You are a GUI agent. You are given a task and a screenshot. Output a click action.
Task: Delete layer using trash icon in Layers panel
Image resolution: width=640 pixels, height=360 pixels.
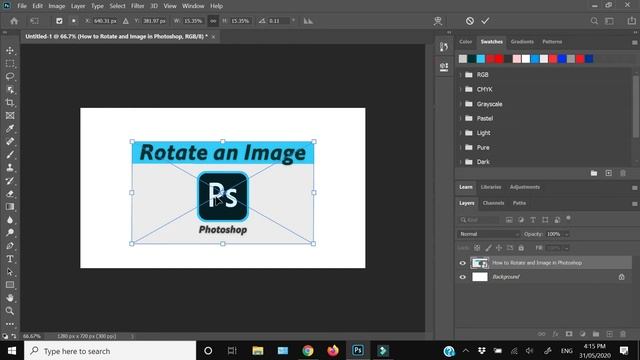point(623,334)
